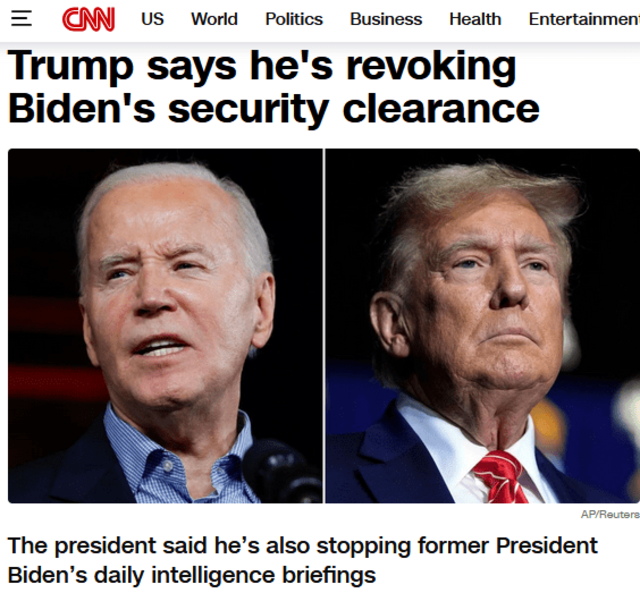Open the World section
The height and width of the screenshot is (593, 640).
[x=214, y=19]
